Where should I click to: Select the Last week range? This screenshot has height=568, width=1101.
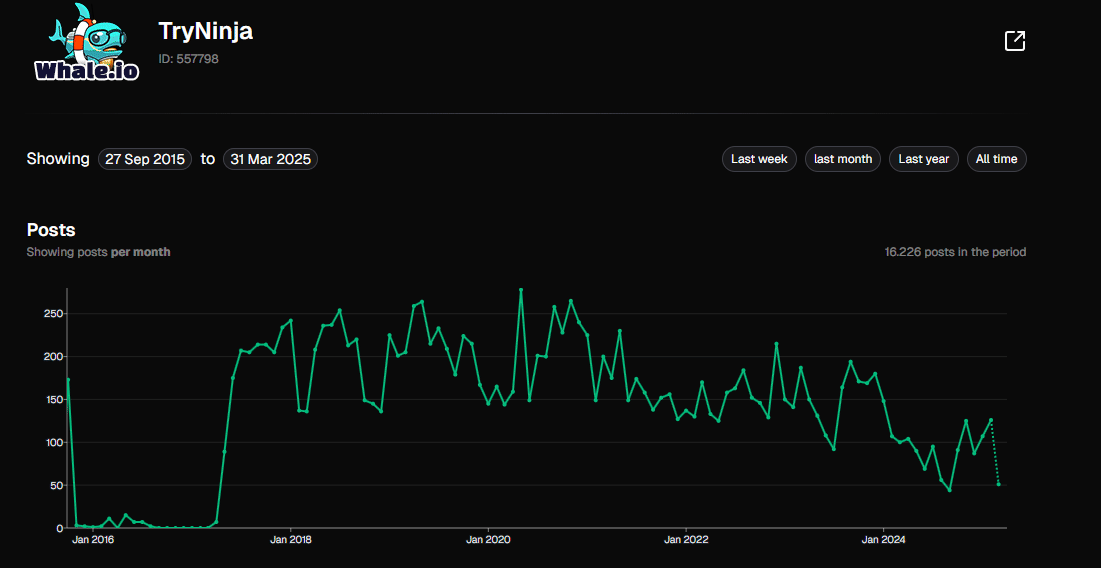click(759, 159)
